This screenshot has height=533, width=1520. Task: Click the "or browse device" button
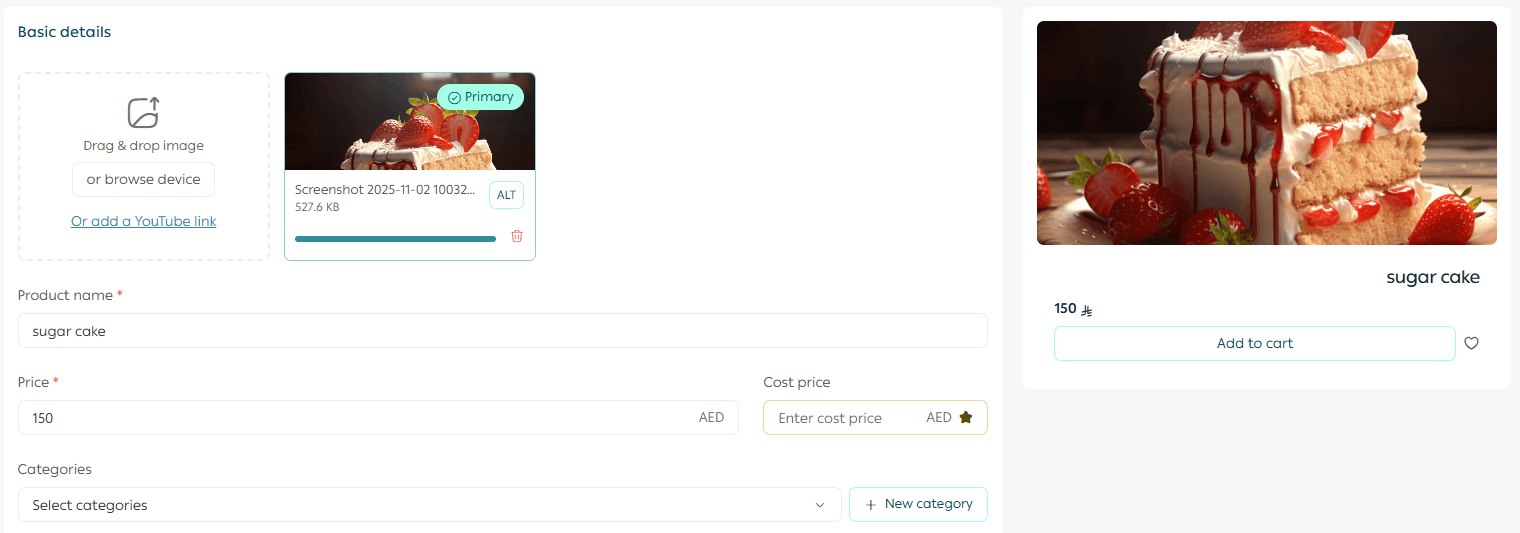(143, 179)
